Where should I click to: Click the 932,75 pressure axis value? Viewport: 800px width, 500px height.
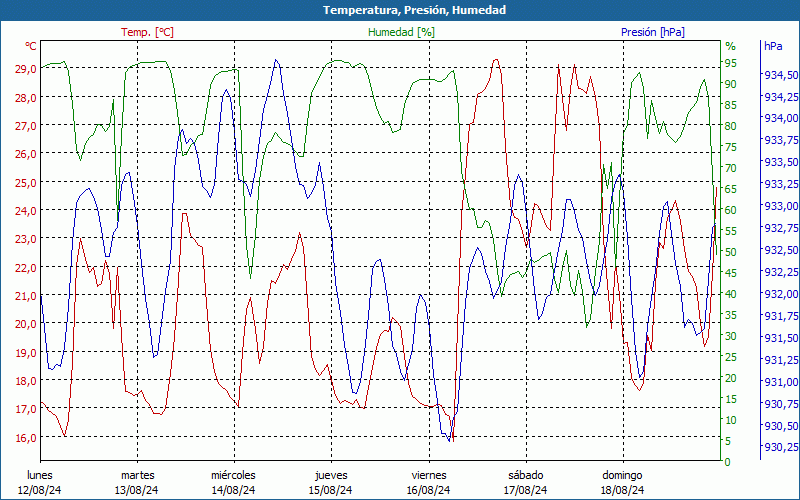(x=781, y=228)
